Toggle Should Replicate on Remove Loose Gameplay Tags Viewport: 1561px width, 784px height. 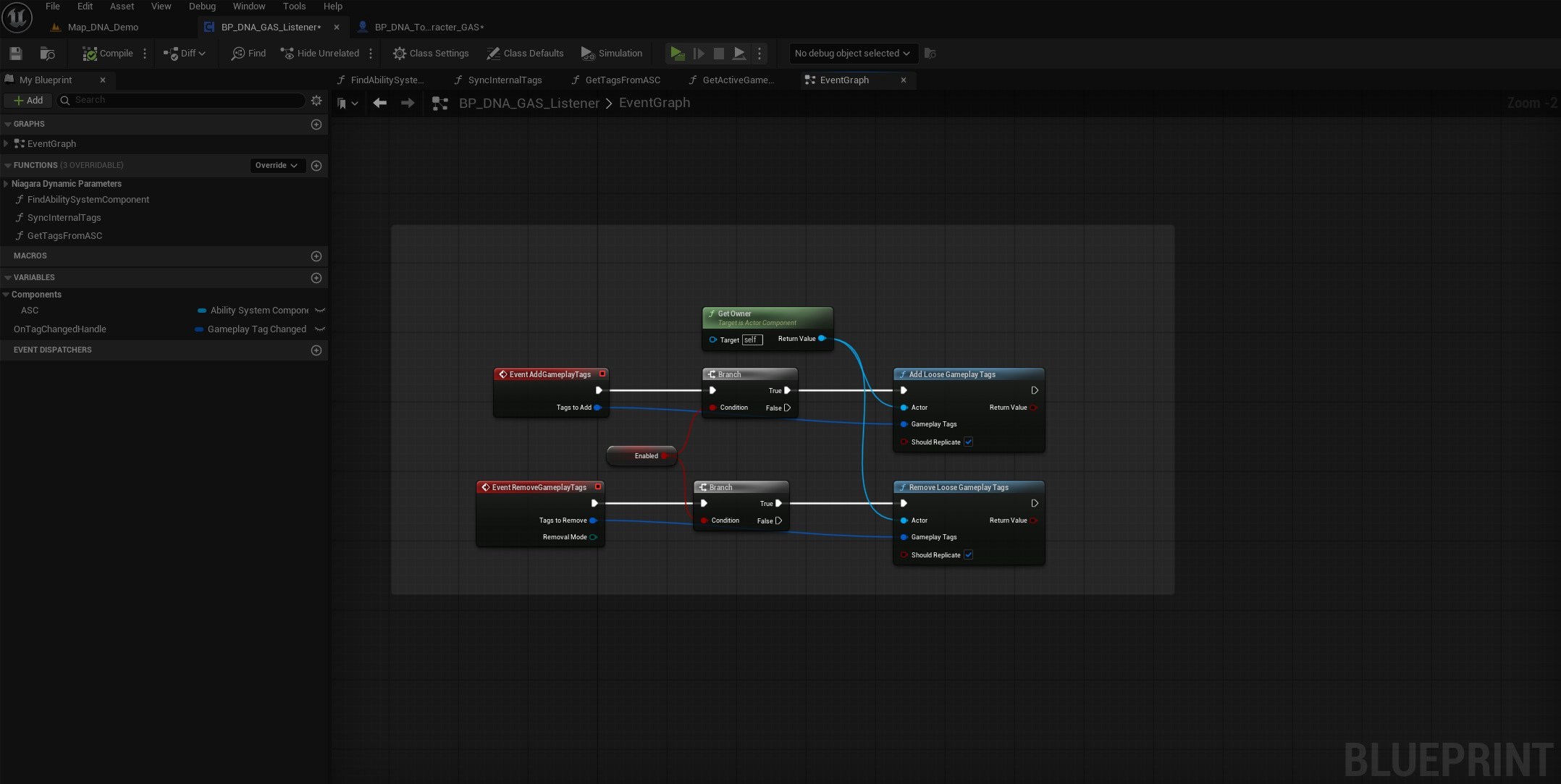968,555
